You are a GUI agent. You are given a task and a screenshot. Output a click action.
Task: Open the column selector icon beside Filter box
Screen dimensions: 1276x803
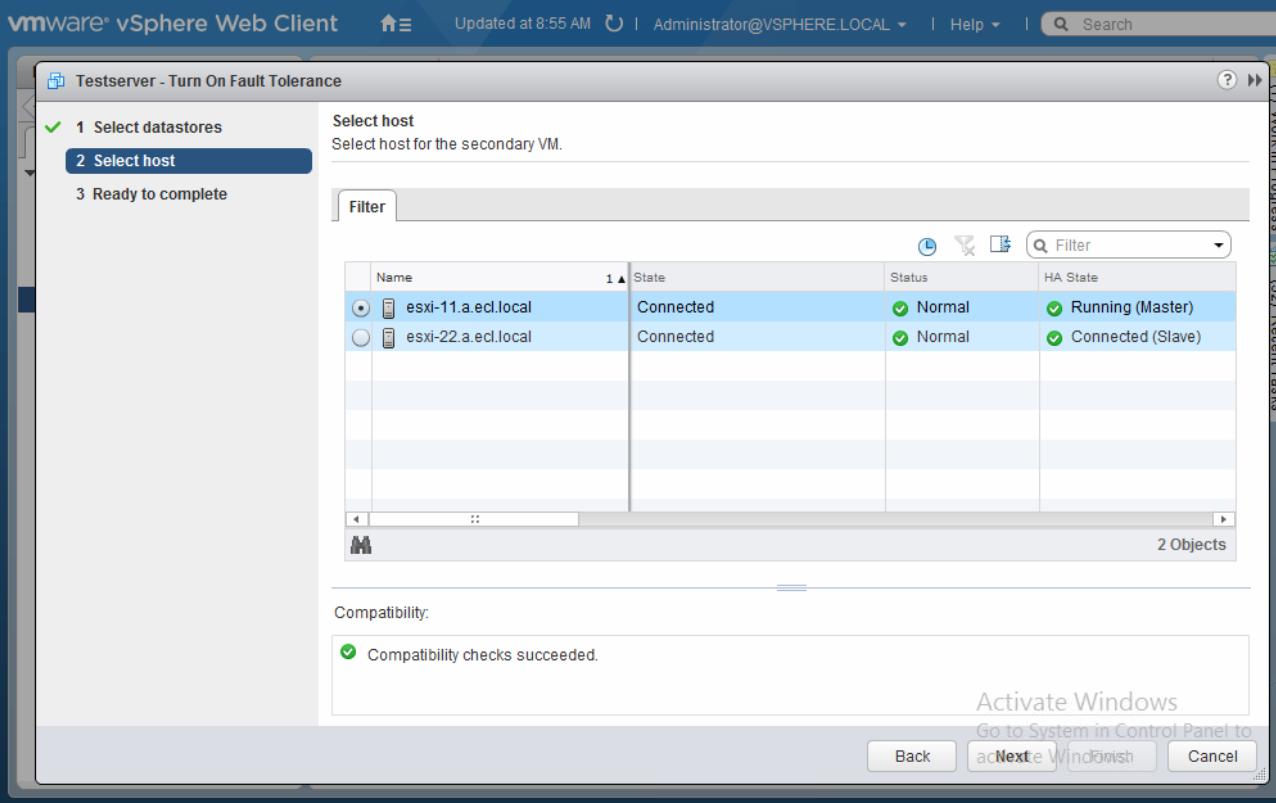[x=1000, y=244]
